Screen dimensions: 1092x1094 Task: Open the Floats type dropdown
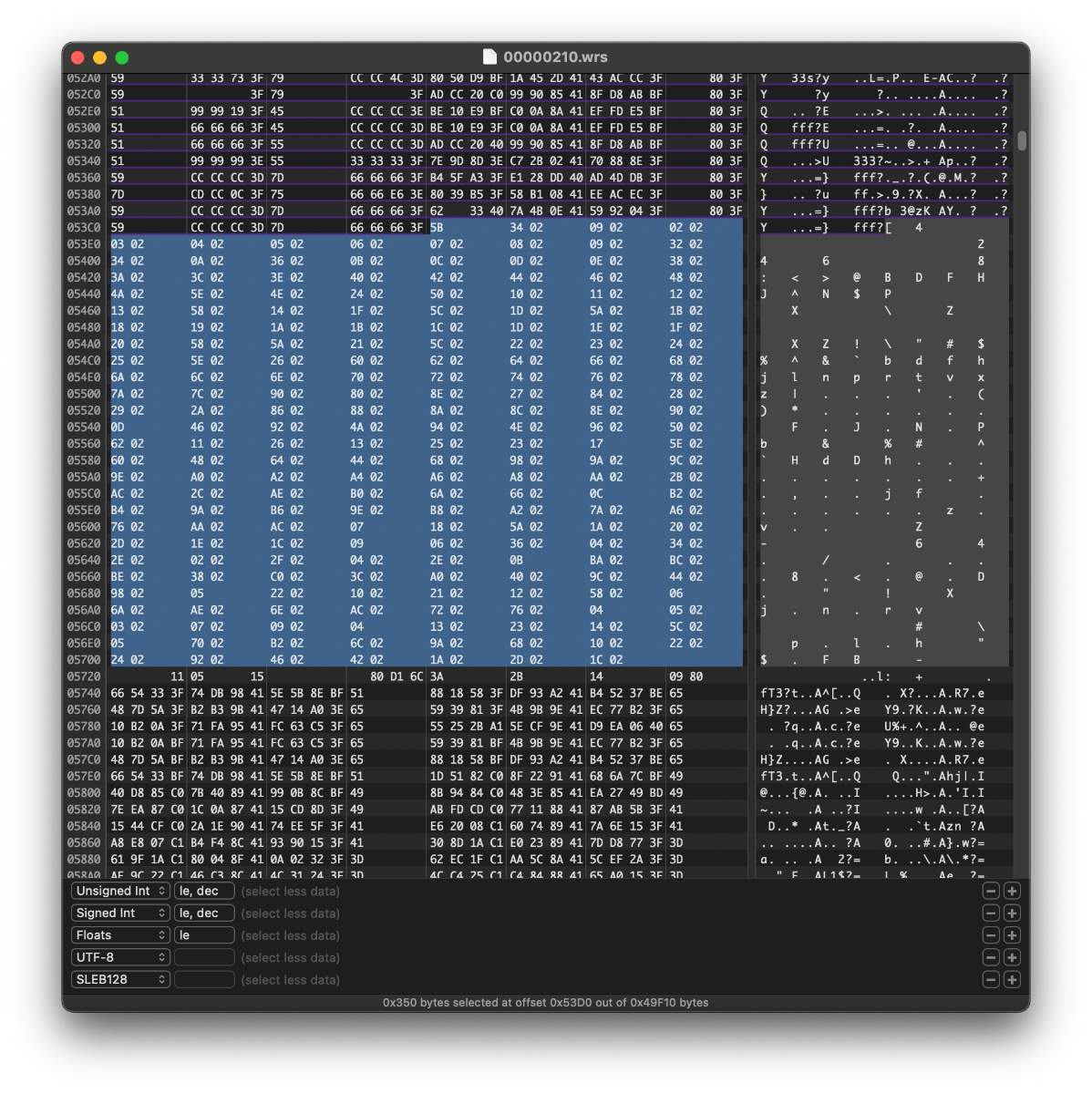point(120,935)
